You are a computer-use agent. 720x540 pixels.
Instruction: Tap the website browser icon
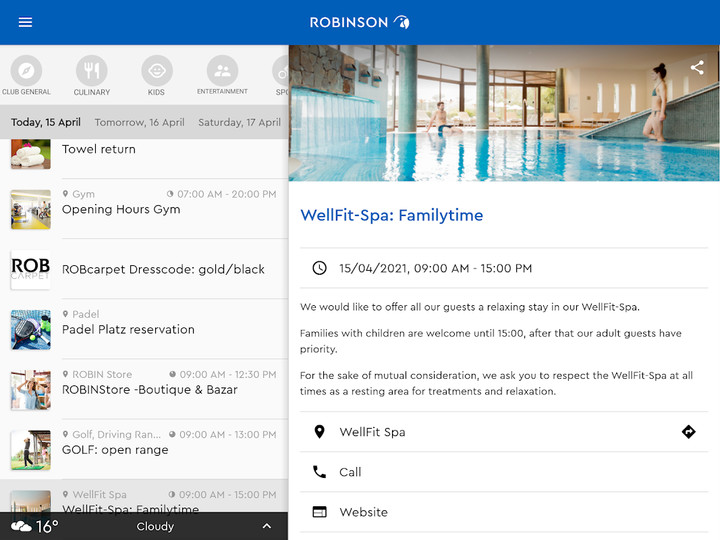coord(320,512)
